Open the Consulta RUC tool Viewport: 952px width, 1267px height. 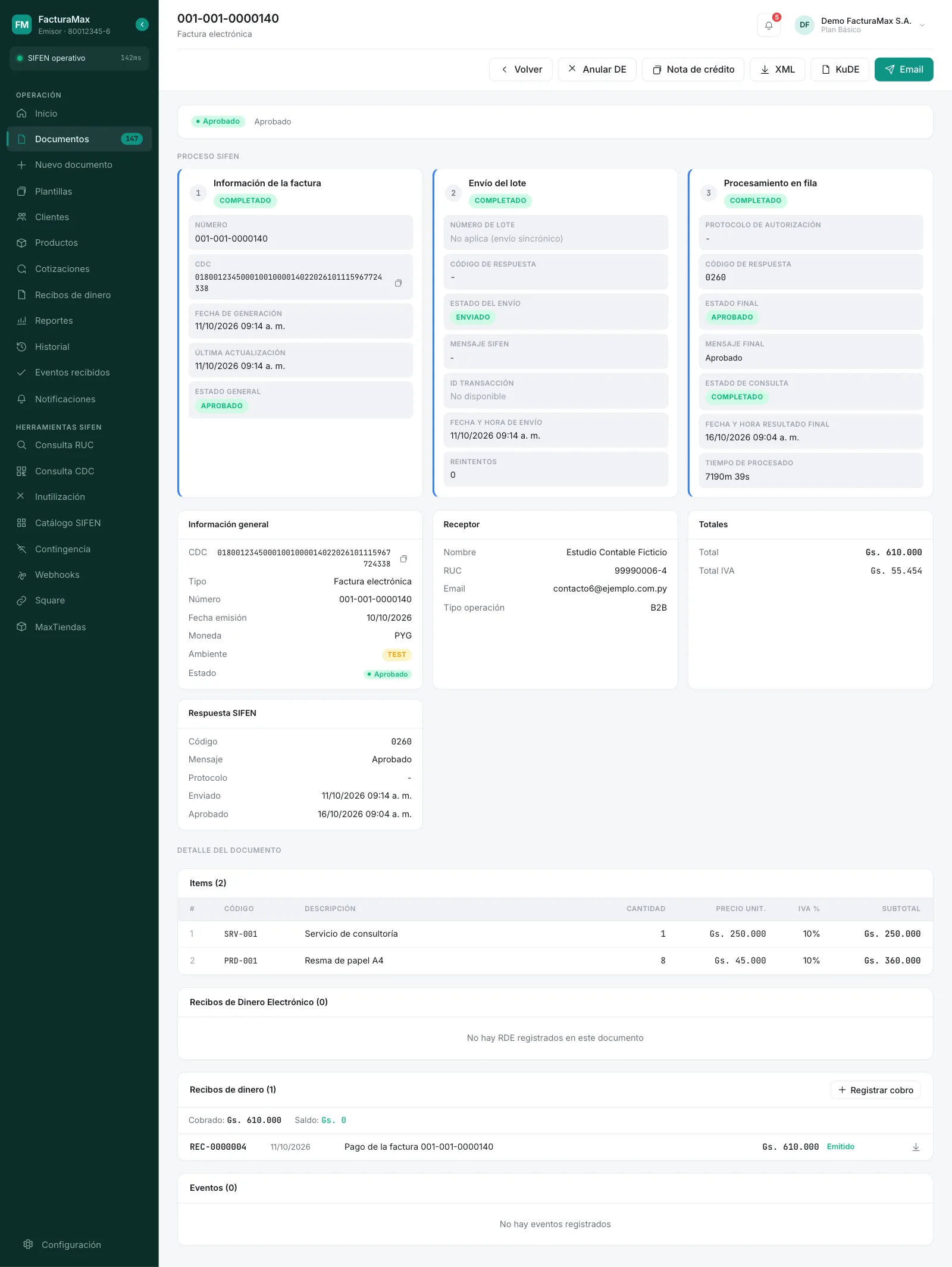[79, 445]
